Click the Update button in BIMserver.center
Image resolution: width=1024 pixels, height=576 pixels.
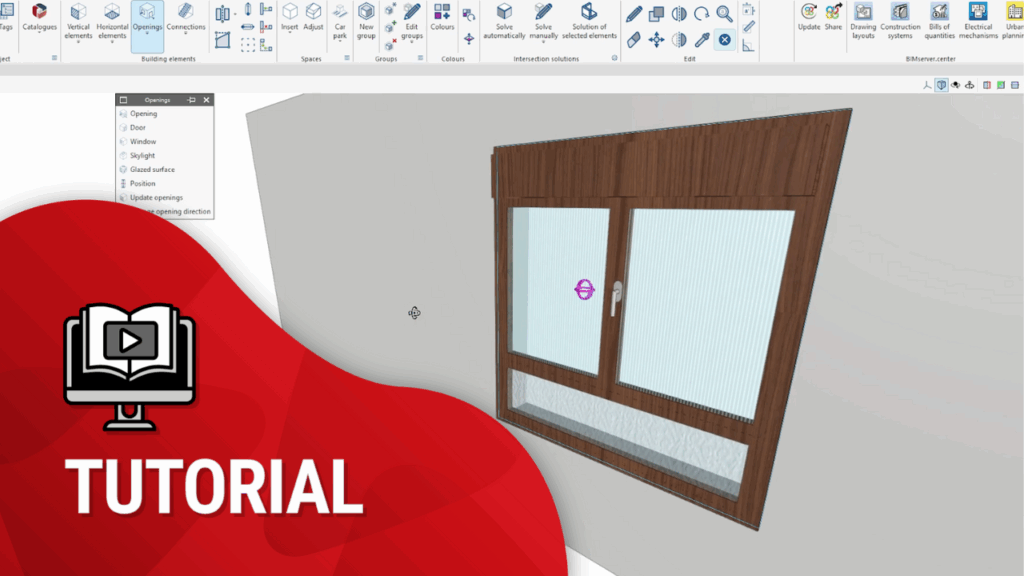809,18
